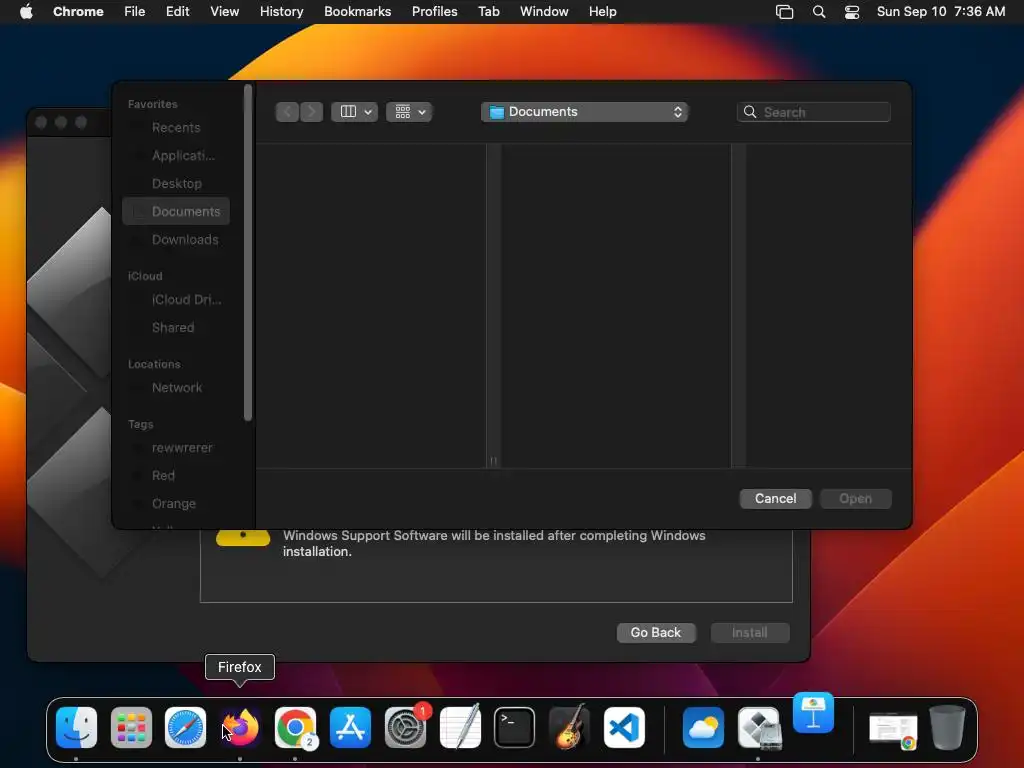1024x768 pixels.
Task: Select Documents in the sidebar
Action: (176, 212)
